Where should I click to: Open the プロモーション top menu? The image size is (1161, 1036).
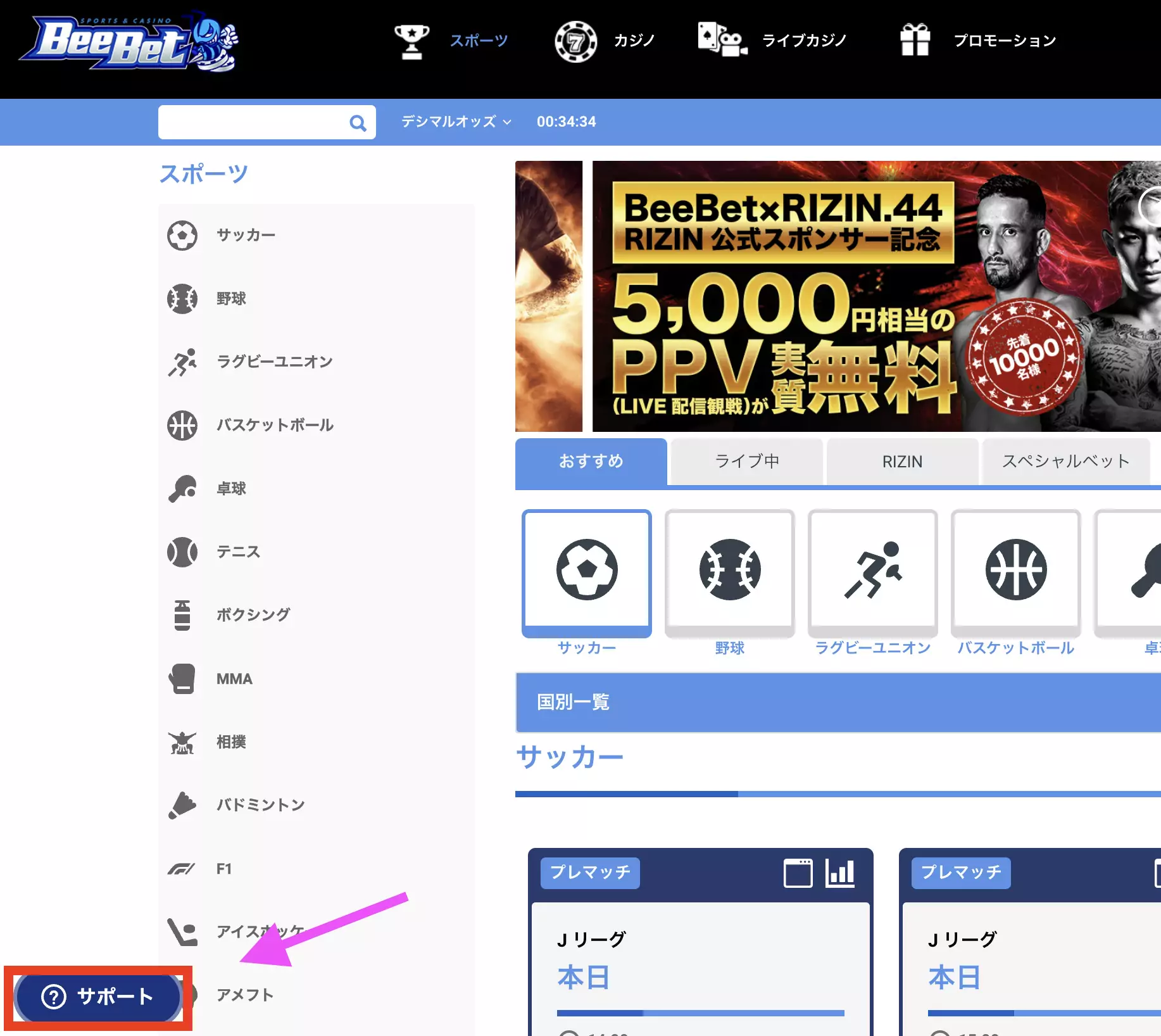[1005, 41]
